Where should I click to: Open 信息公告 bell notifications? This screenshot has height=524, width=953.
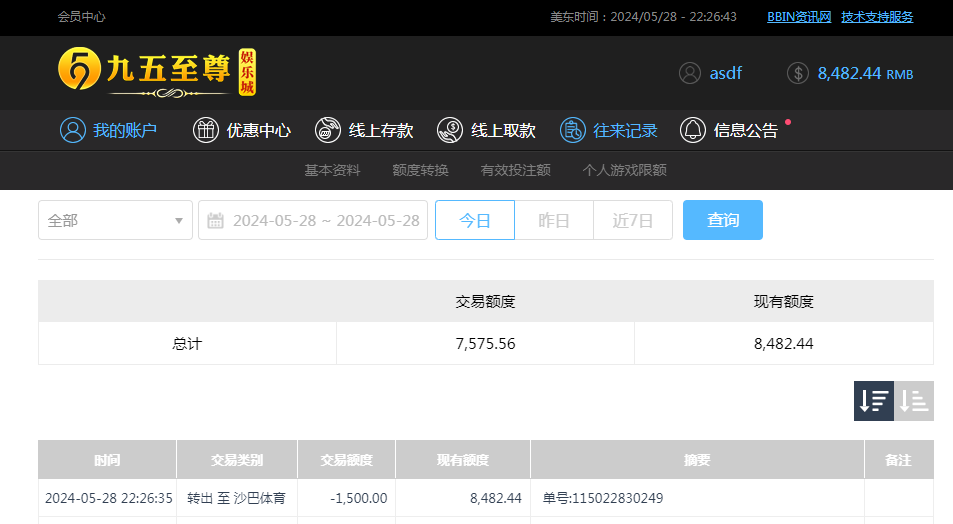click(692, 130)
